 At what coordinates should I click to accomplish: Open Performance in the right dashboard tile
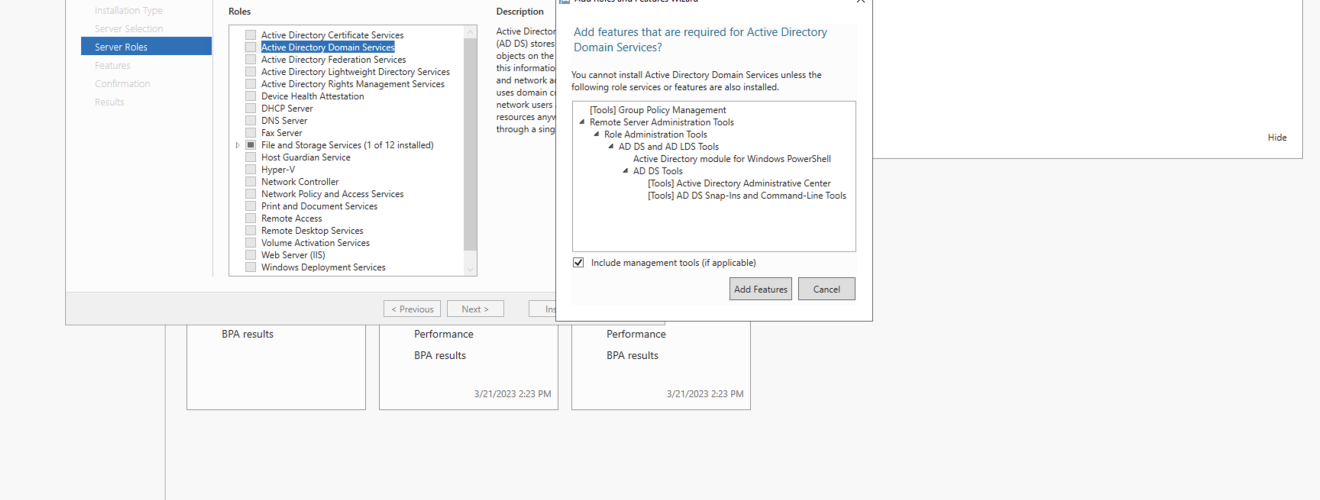click(636, 334)
